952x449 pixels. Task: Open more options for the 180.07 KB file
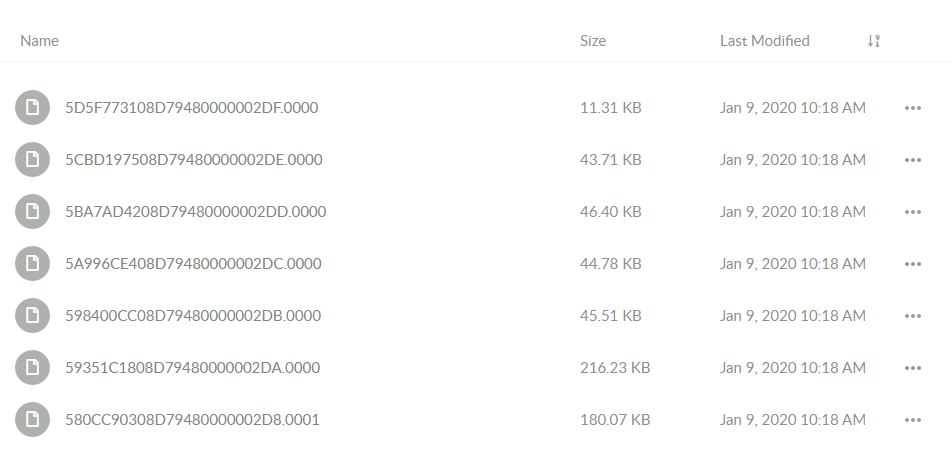tap(913, 420)
